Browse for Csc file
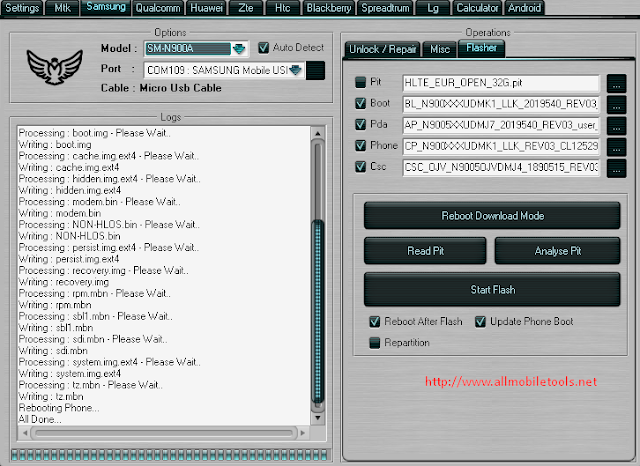The image size is (640, 466). [x=616, y=169]
